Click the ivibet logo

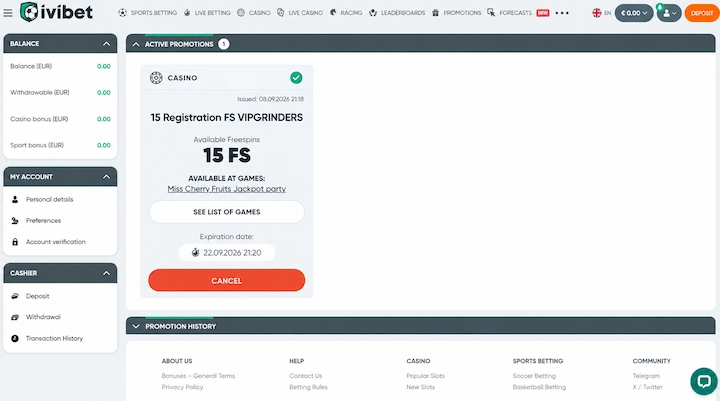[56, 12]
